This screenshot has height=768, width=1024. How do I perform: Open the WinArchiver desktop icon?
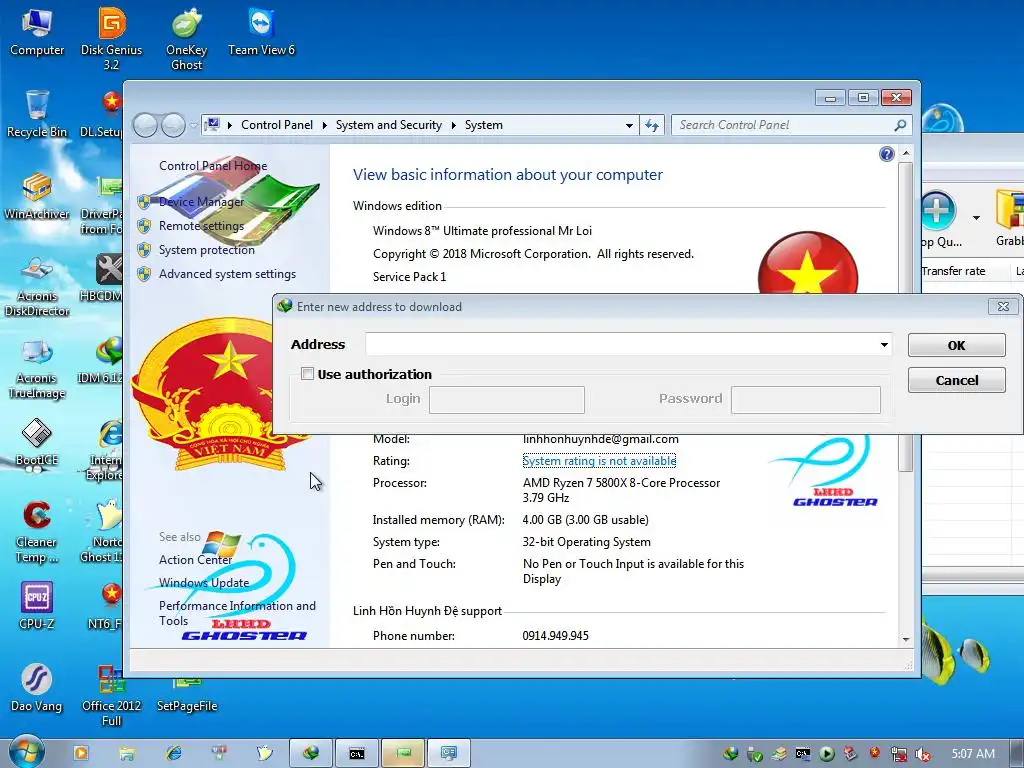(x=37, y=196)
